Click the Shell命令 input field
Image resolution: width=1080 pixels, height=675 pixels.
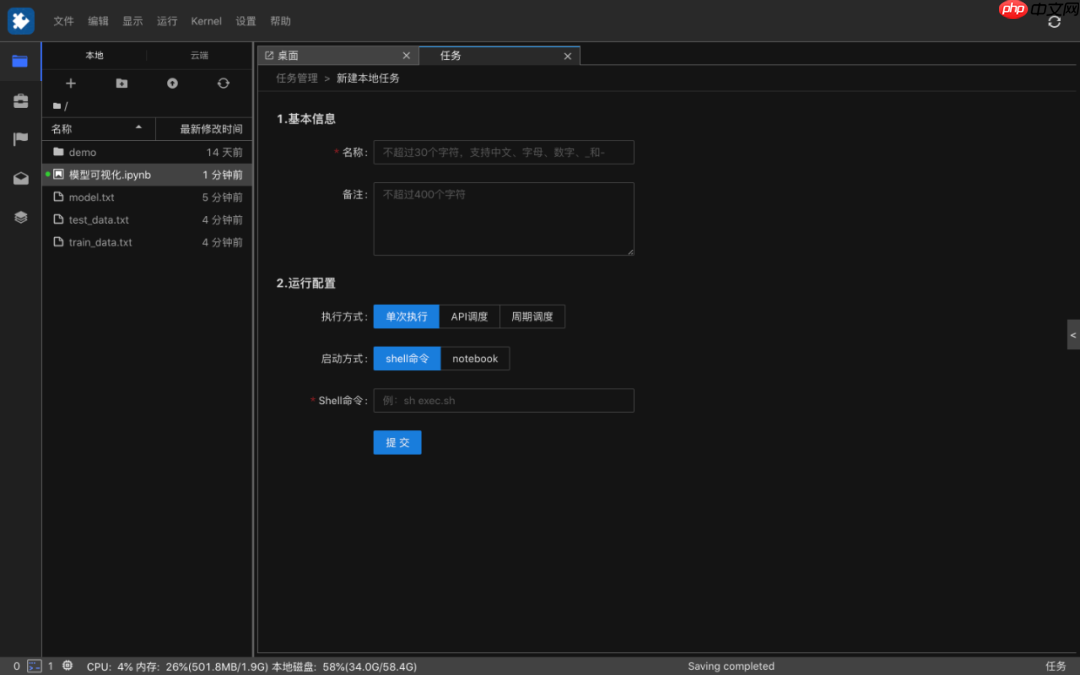tap(503, 400)
